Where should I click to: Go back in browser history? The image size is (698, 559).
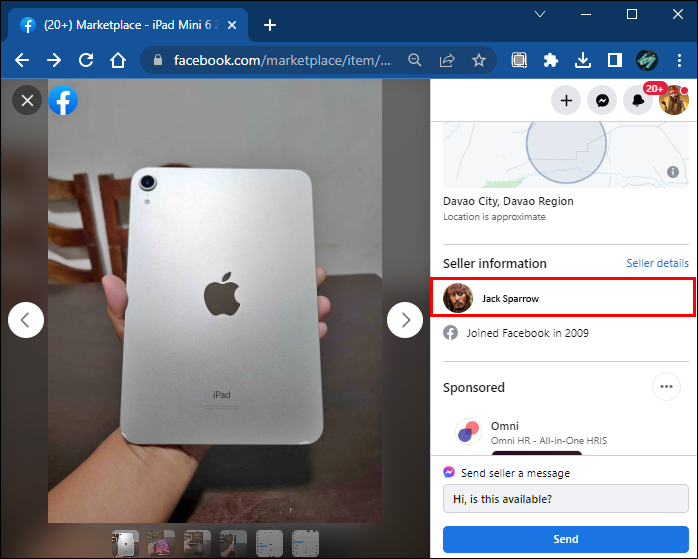click(x=22, y=60)
